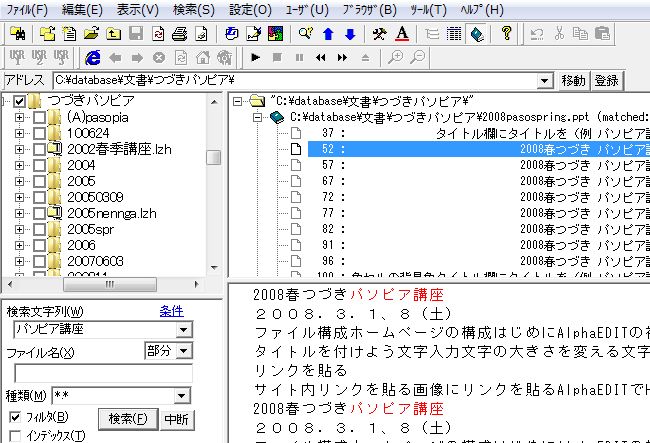Uncheck the フィルタ(B) checkbox

(x=15, y=416)
